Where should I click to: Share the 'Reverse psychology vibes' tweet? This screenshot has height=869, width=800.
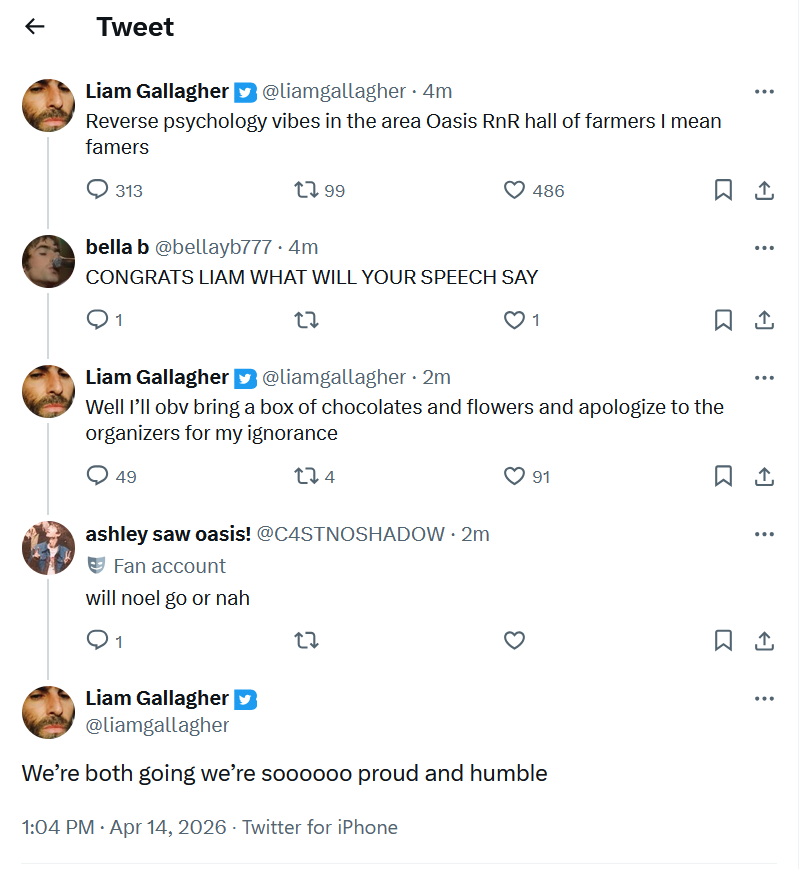764,190
